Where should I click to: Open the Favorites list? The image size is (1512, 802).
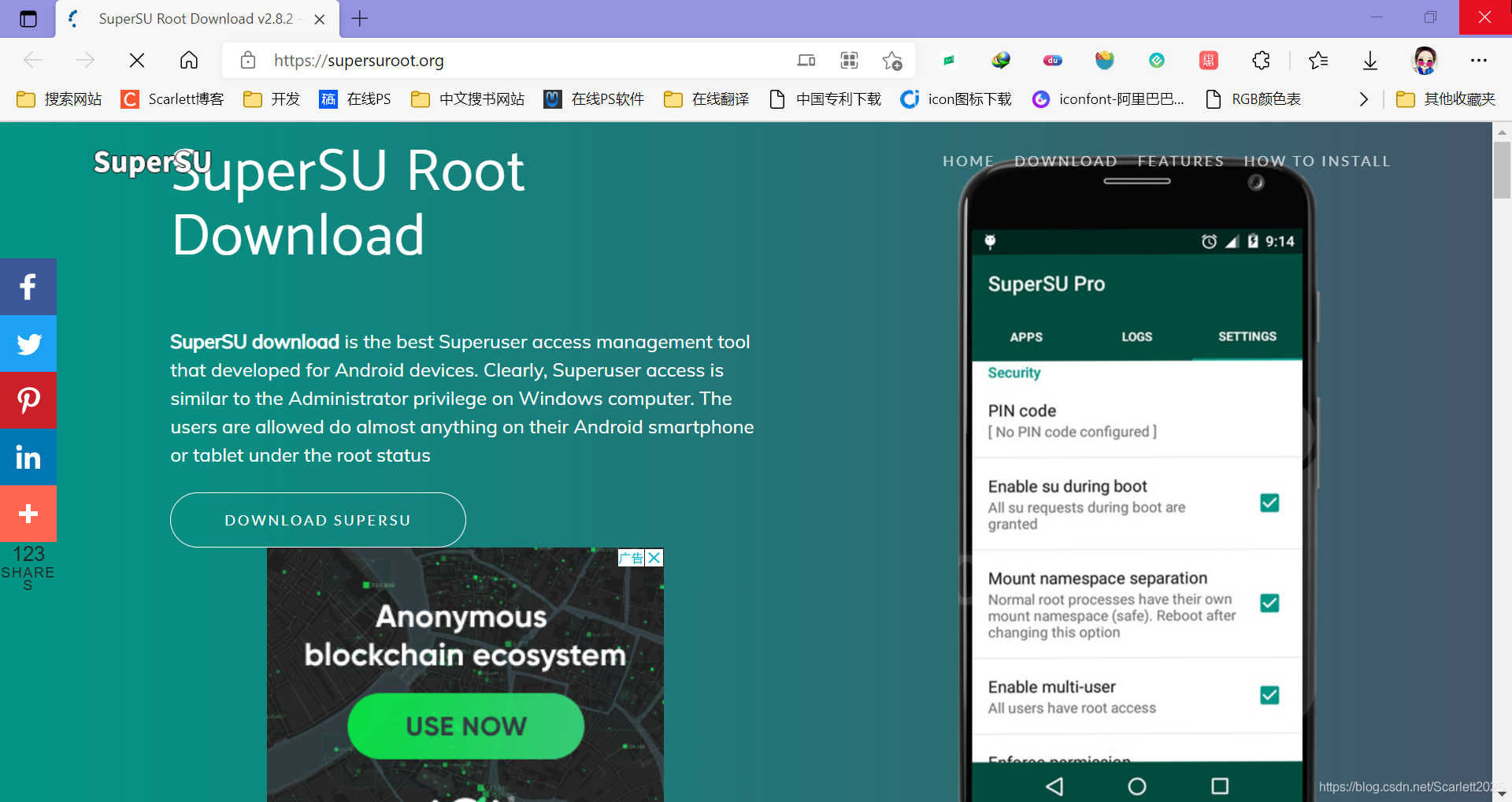tap(1318, 60)
